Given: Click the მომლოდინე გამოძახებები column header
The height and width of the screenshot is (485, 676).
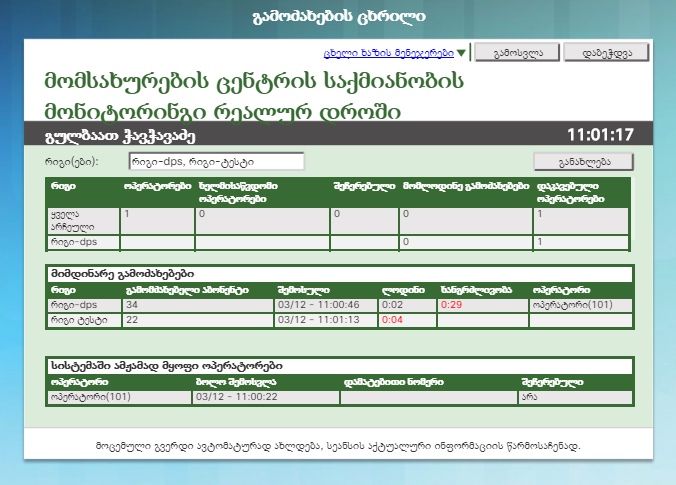Looking at the screenshot, I should pyautogui.click(x=465, y=186).
